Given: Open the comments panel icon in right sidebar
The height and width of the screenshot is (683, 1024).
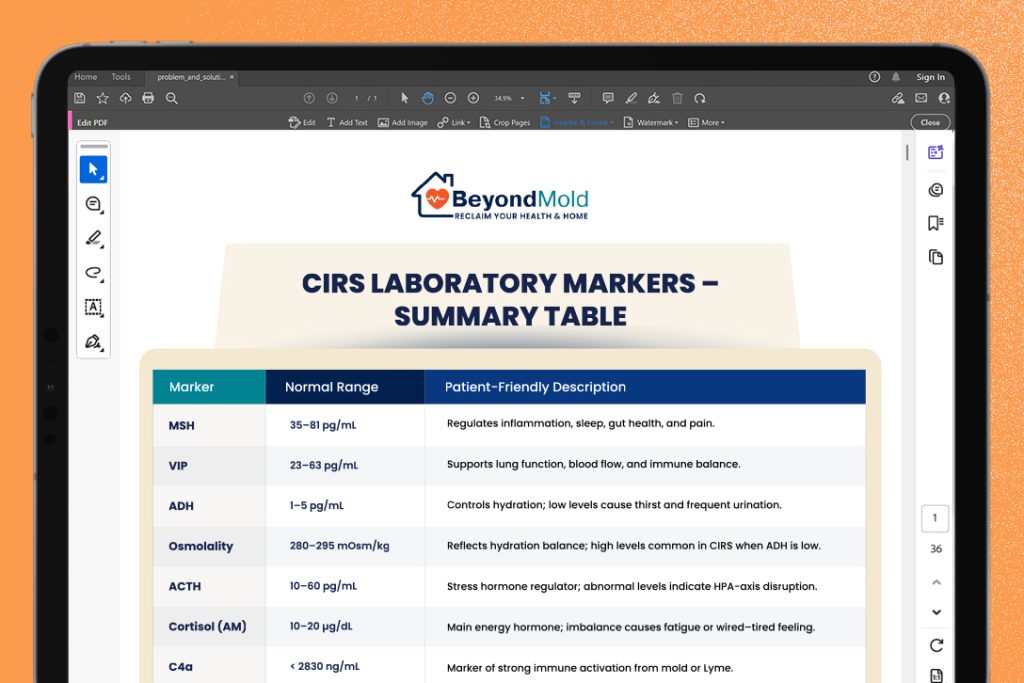Looking at the screenshot, I should [x=935, y=190].
